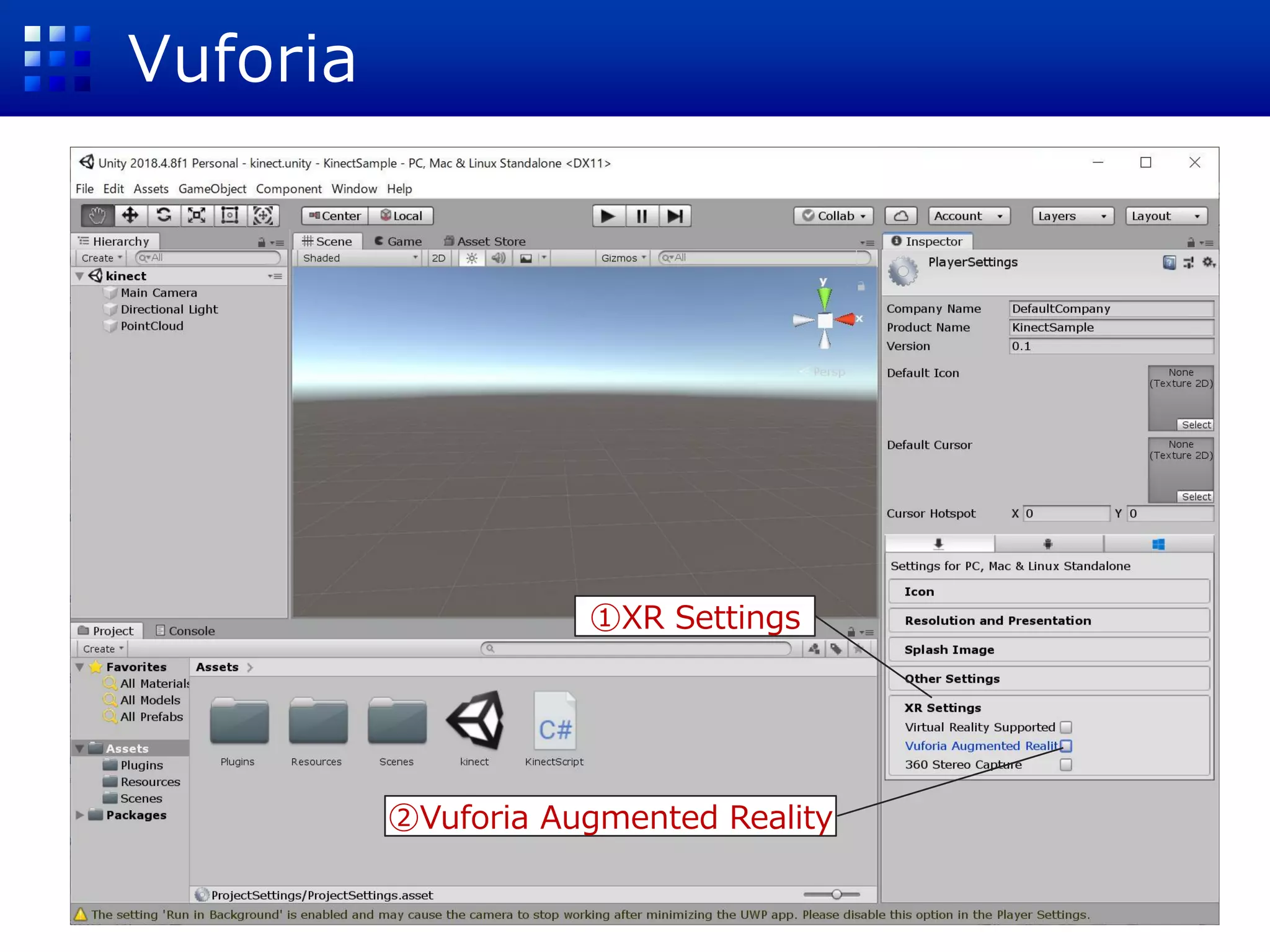Viewport: 1270px width, 952px height.
Task: Select the combined Transform tool
Action: click(263, 216)
